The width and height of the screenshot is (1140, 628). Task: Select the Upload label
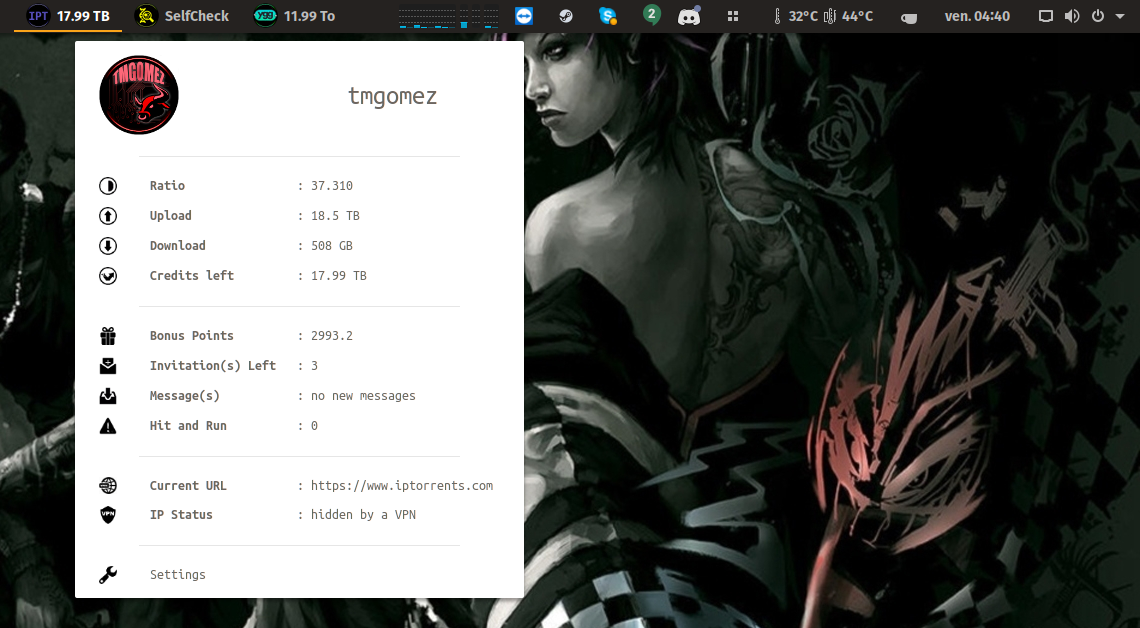[171, 216]
